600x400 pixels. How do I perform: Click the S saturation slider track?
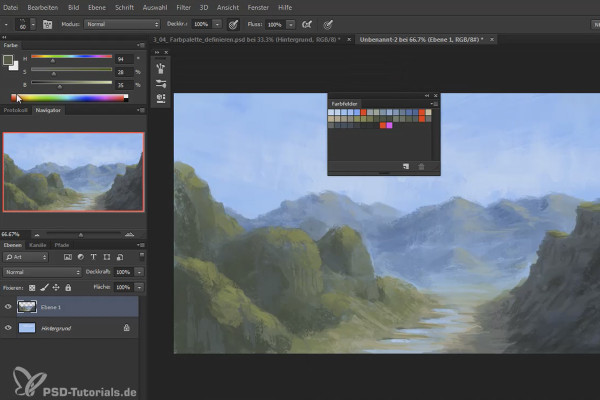click(72, 70)
